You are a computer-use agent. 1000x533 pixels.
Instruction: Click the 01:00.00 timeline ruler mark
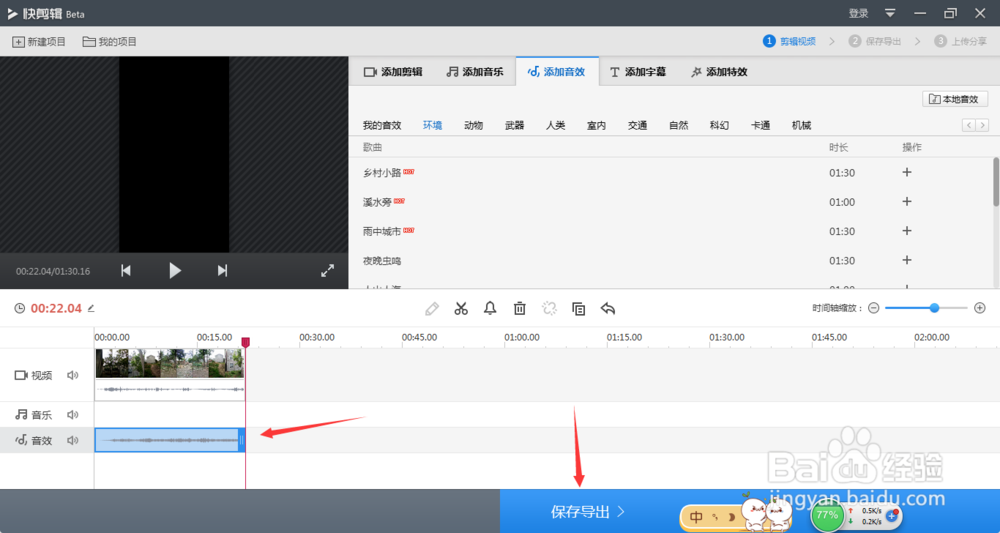[x=522, y=337]
